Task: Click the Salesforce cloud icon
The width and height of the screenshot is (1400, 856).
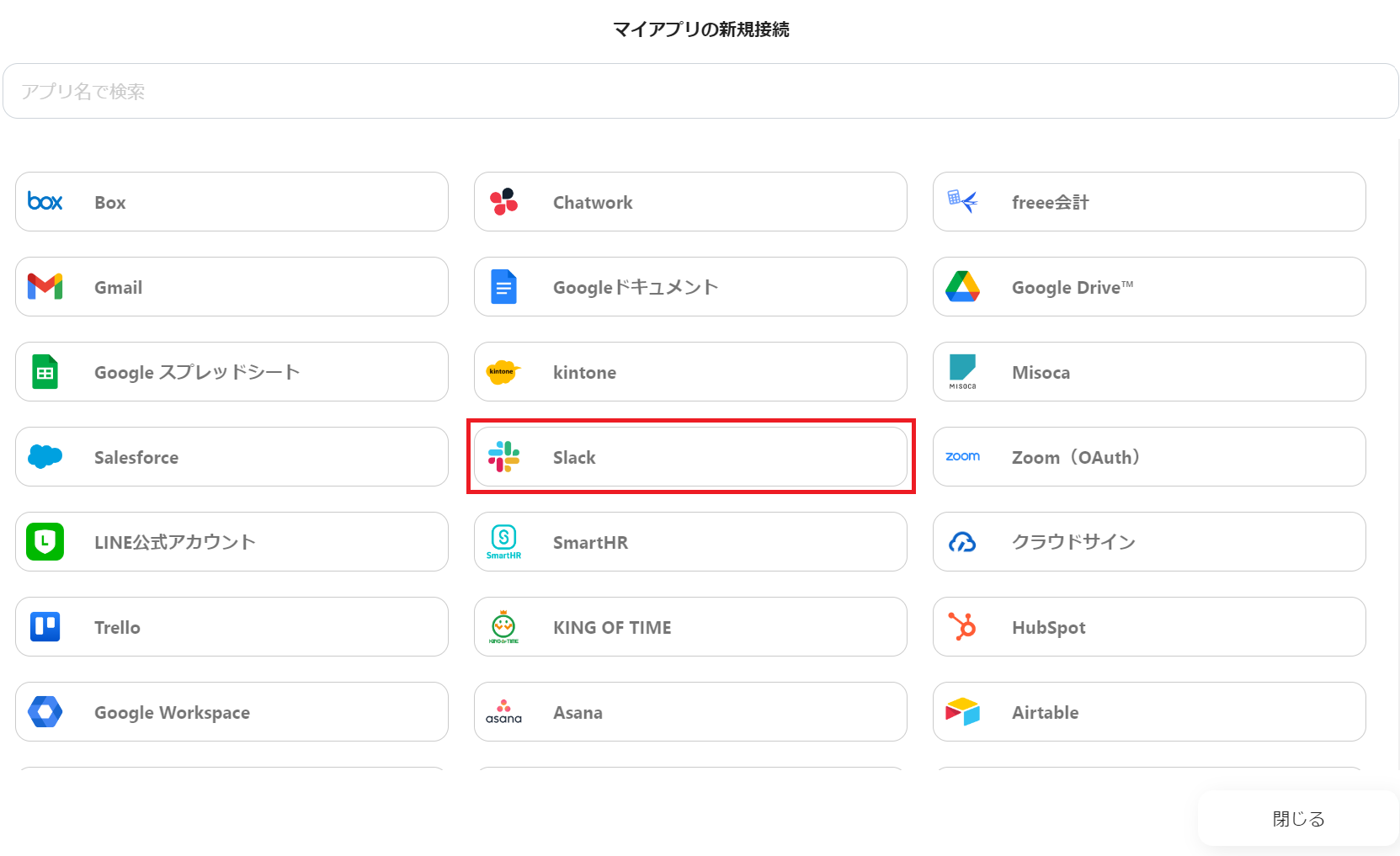Action: [x=45, y=456]
